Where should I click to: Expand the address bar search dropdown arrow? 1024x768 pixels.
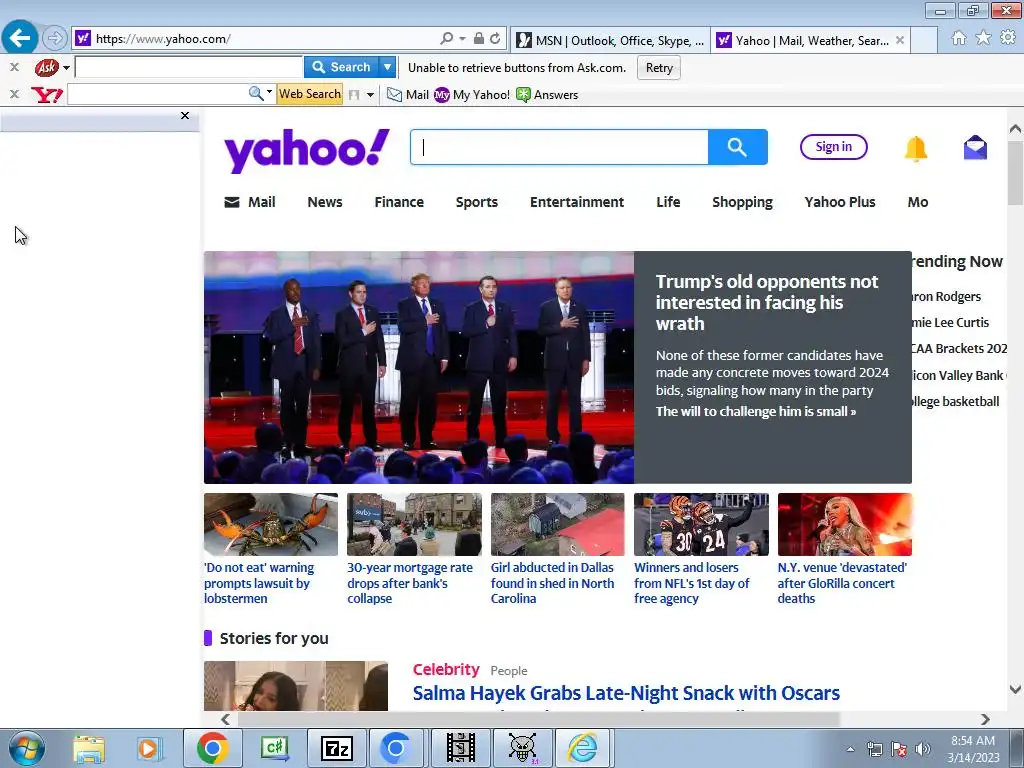pyautogui.click(x=462, y=39)
